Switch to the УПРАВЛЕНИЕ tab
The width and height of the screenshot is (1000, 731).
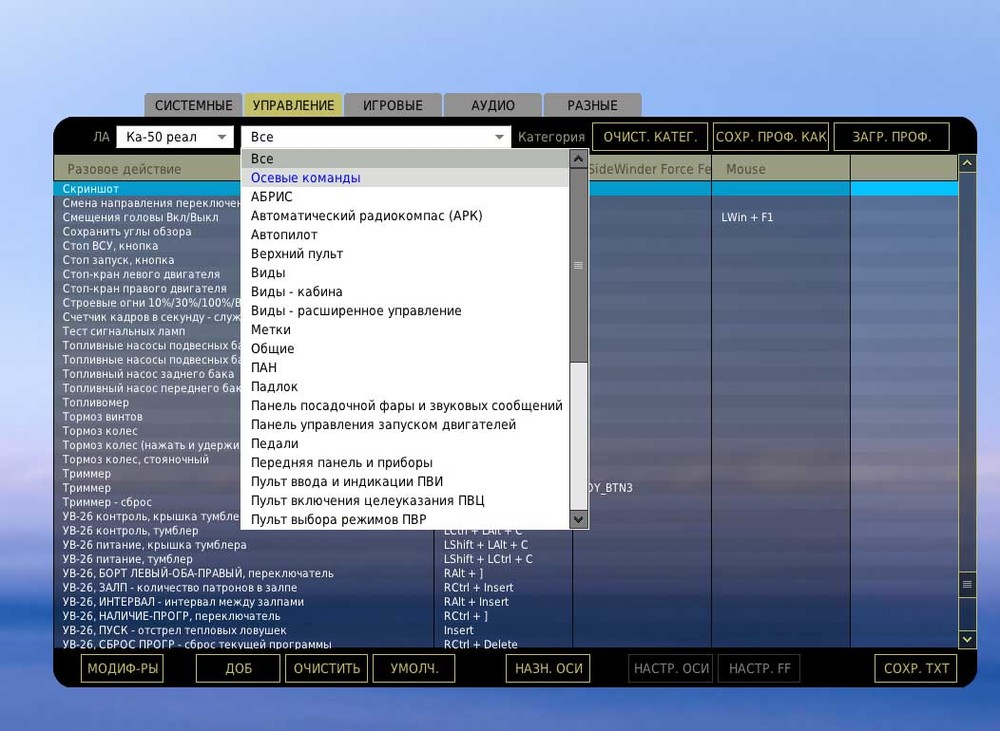[x=293, y=105]
